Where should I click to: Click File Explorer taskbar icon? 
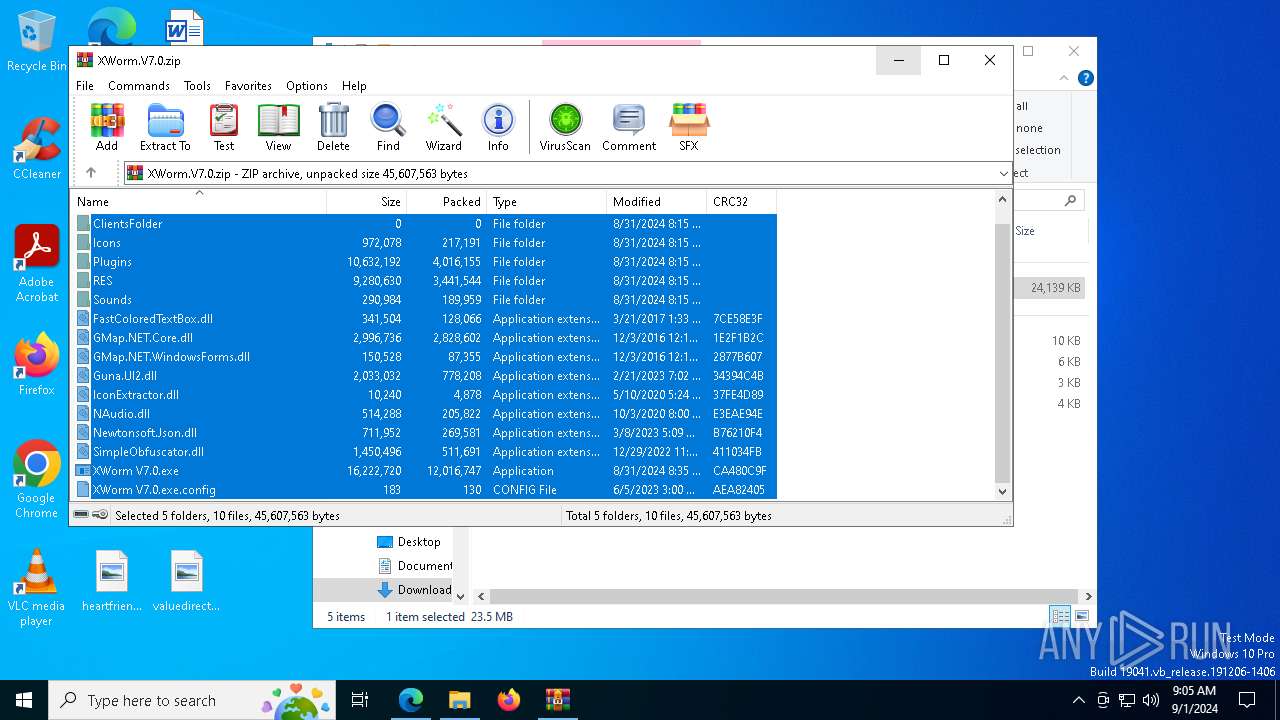tap(459, 700)
